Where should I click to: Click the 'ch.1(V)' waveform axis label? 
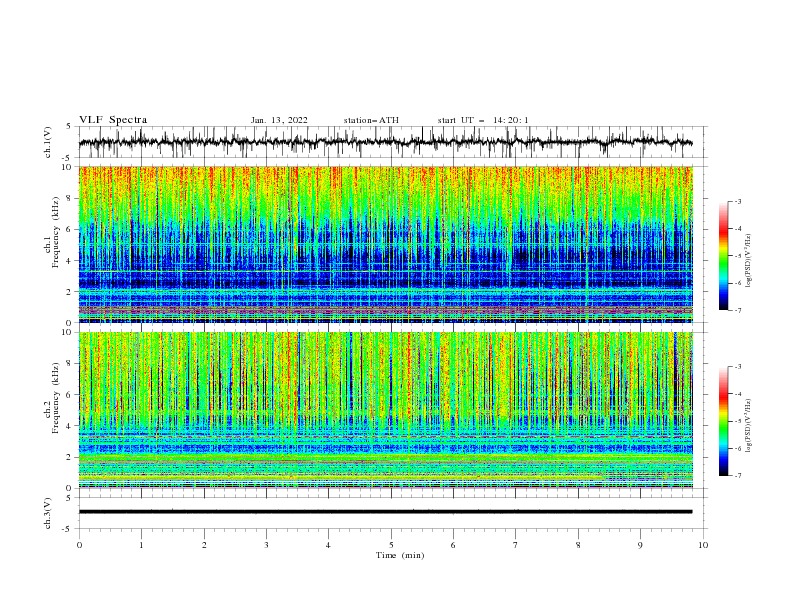coord(48,142)
